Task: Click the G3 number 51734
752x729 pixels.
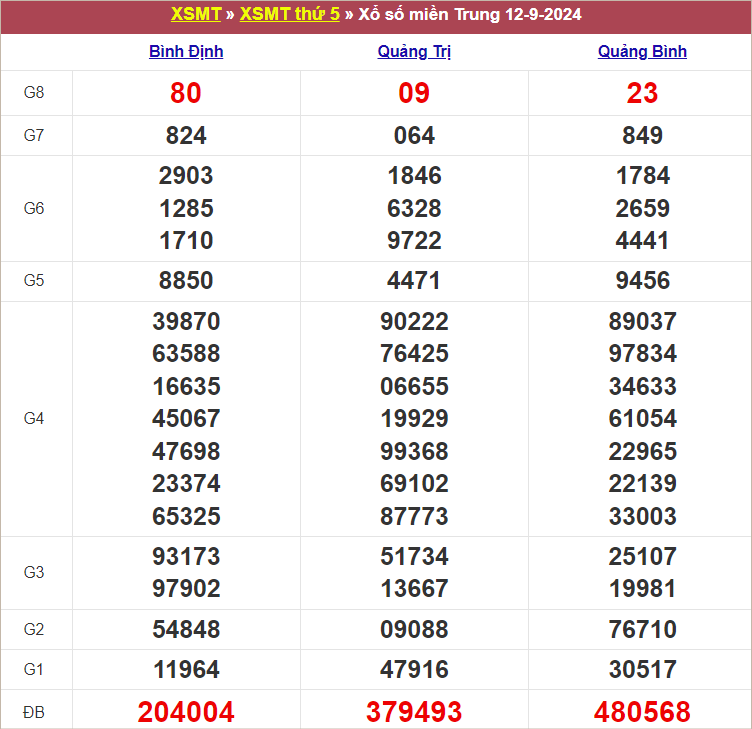Action: pyautogui.click(x=414, y=556)
